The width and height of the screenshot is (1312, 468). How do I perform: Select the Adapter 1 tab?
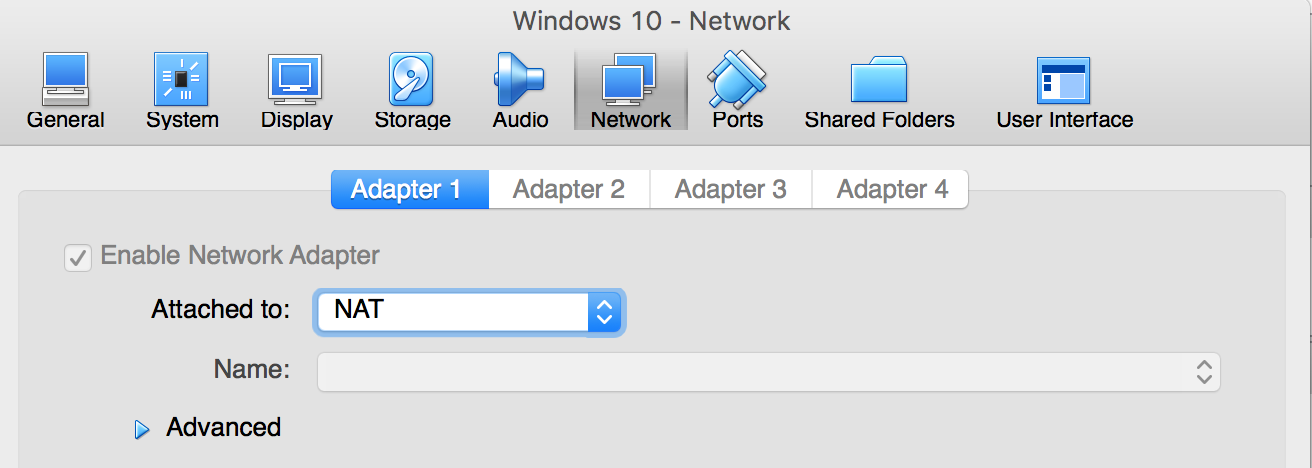pyautogui.click(x=410, y=189)
